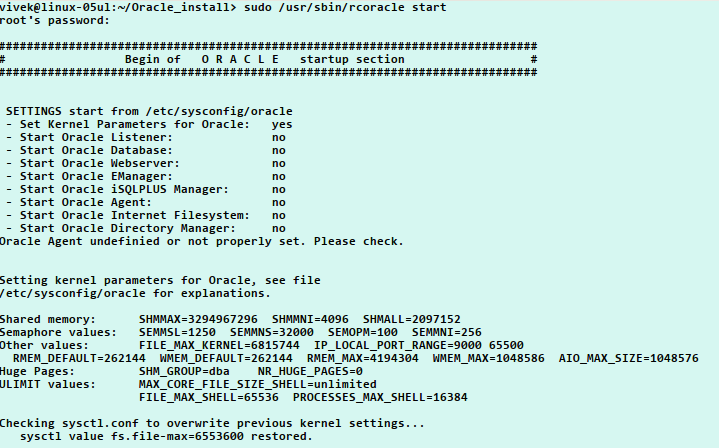This screenshot has width=719, height=448.
Task: Click the Start Oracle Database line
Action: (146, 150)
